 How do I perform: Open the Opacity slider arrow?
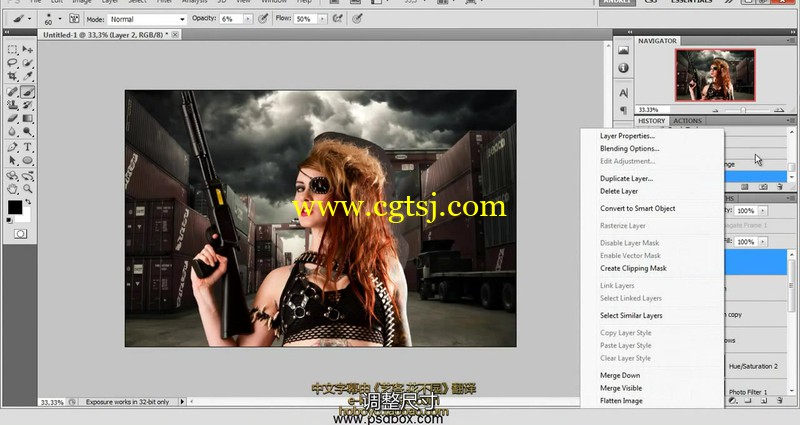(248, 19)
